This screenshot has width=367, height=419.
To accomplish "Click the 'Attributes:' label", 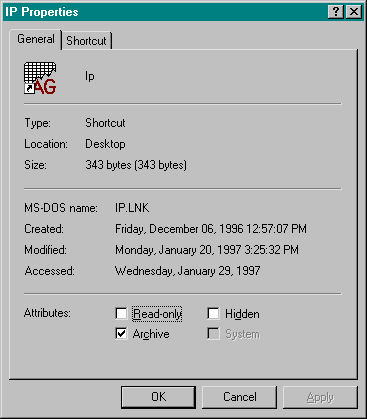I will [47, 313].
